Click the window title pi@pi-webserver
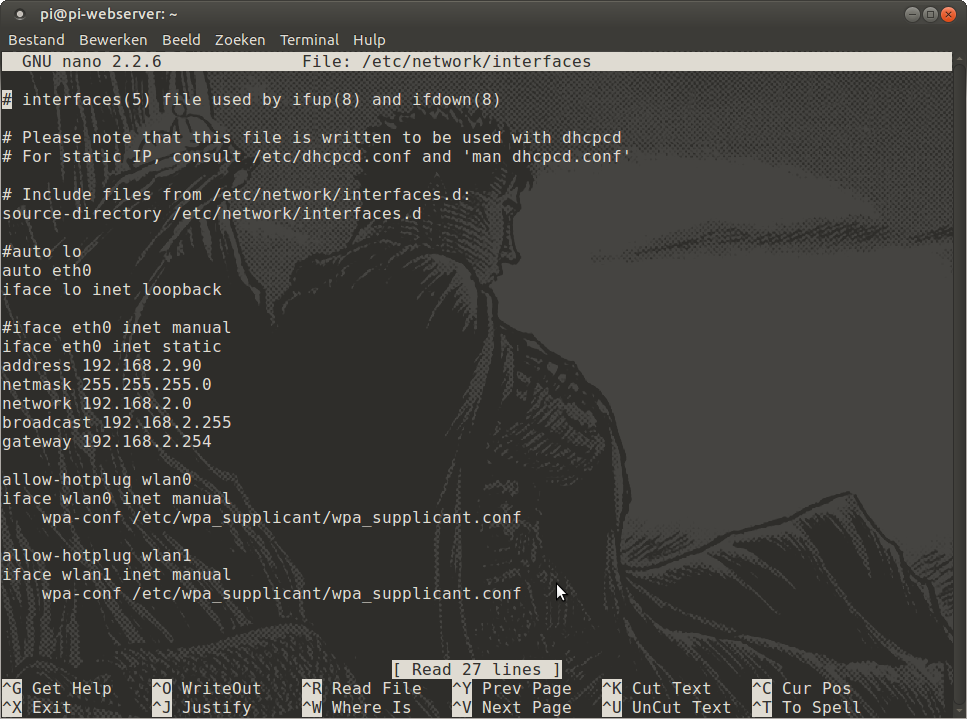 [109, 14]
